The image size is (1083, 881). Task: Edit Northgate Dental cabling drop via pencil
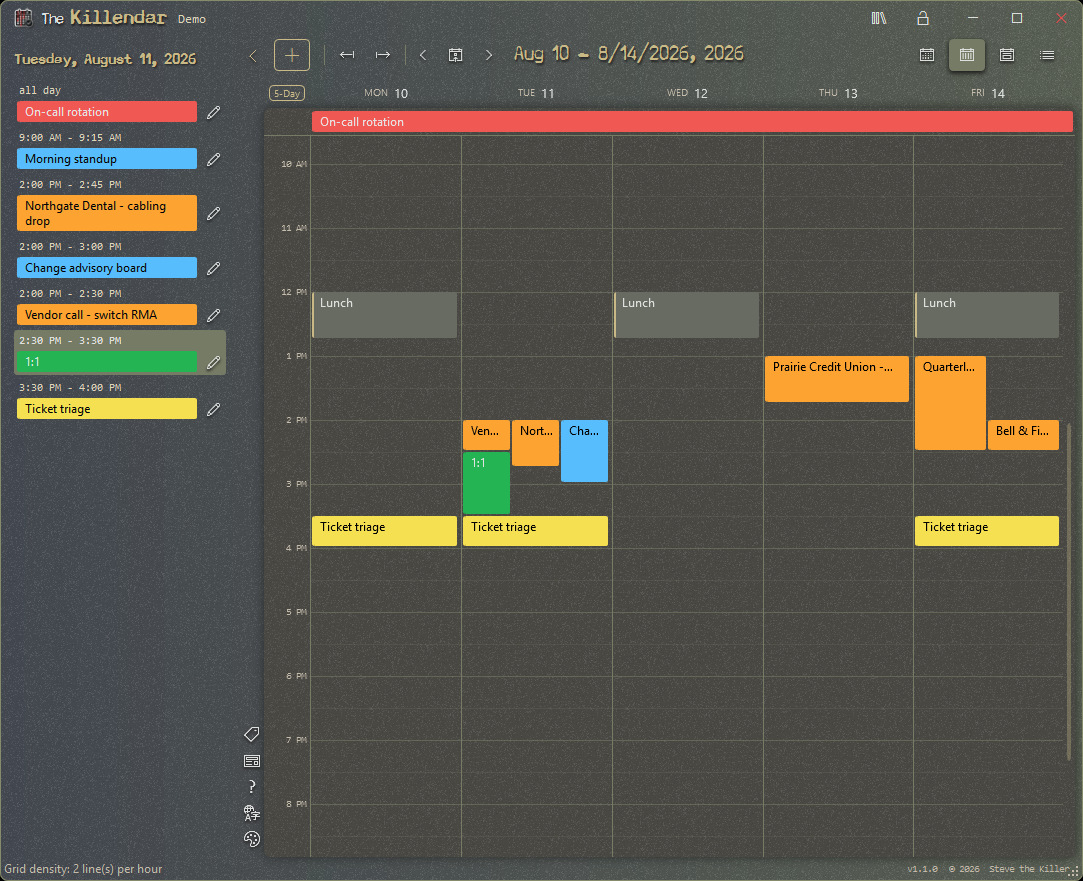(213, 213)
